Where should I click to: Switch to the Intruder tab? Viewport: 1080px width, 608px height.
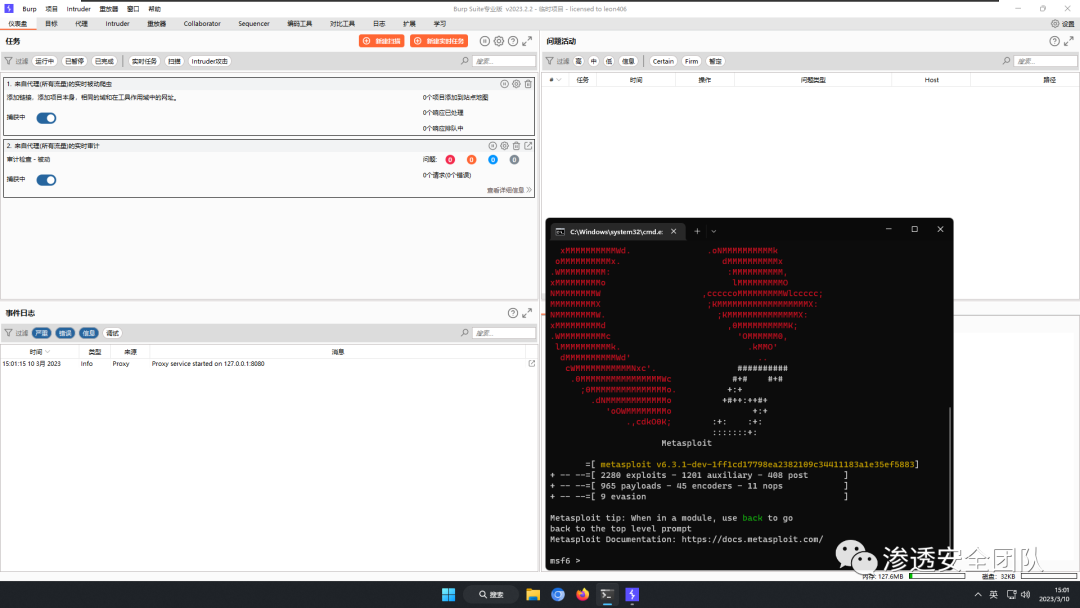click(117, 23)
